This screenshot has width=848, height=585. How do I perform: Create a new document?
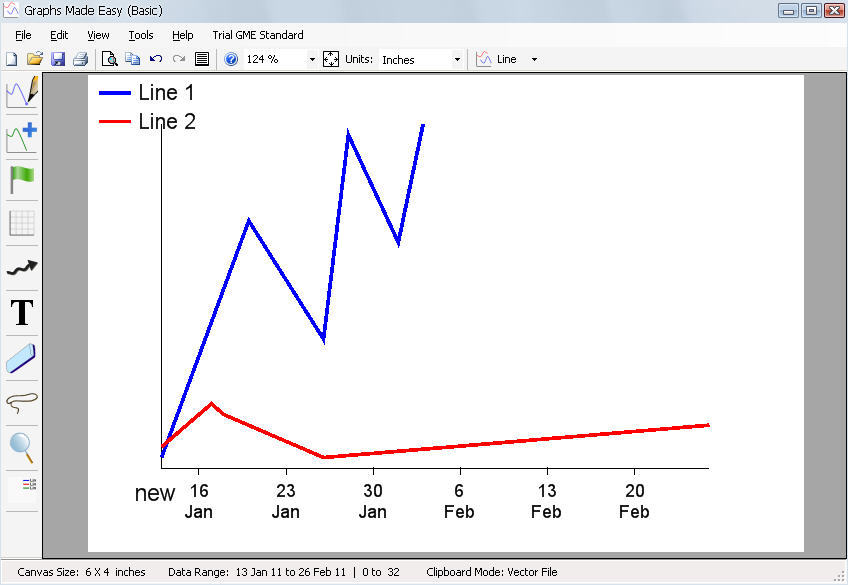[x=11, y=59]
